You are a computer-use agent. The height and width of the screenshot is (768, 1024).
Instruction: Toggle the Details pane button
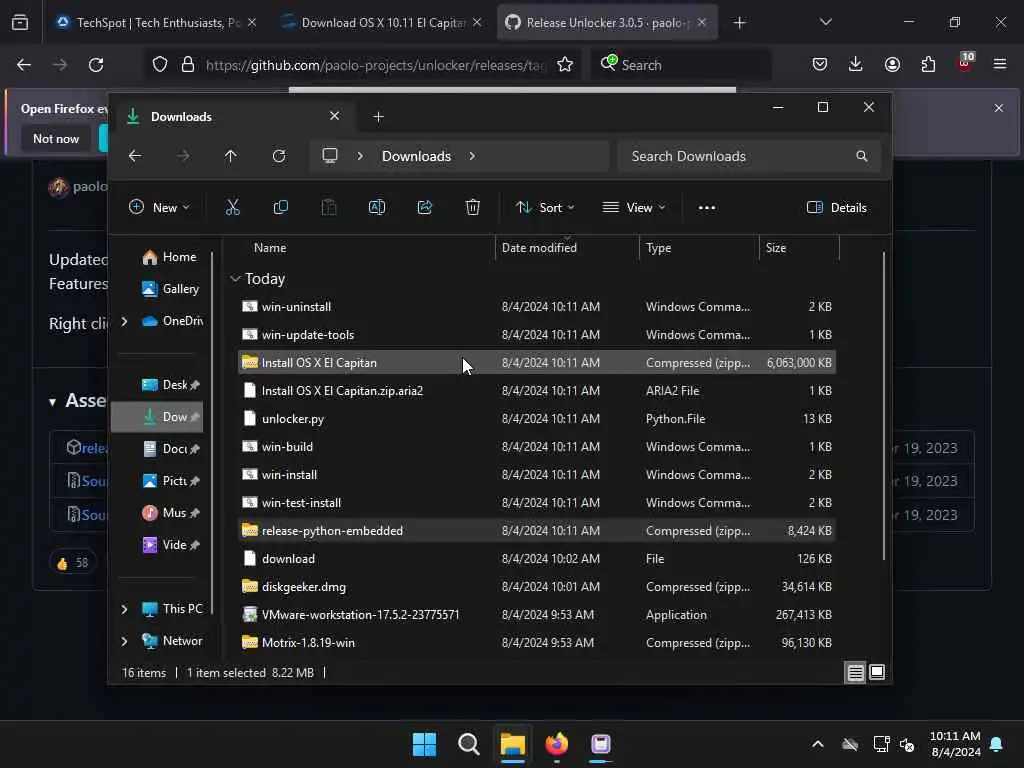[837, 208]
